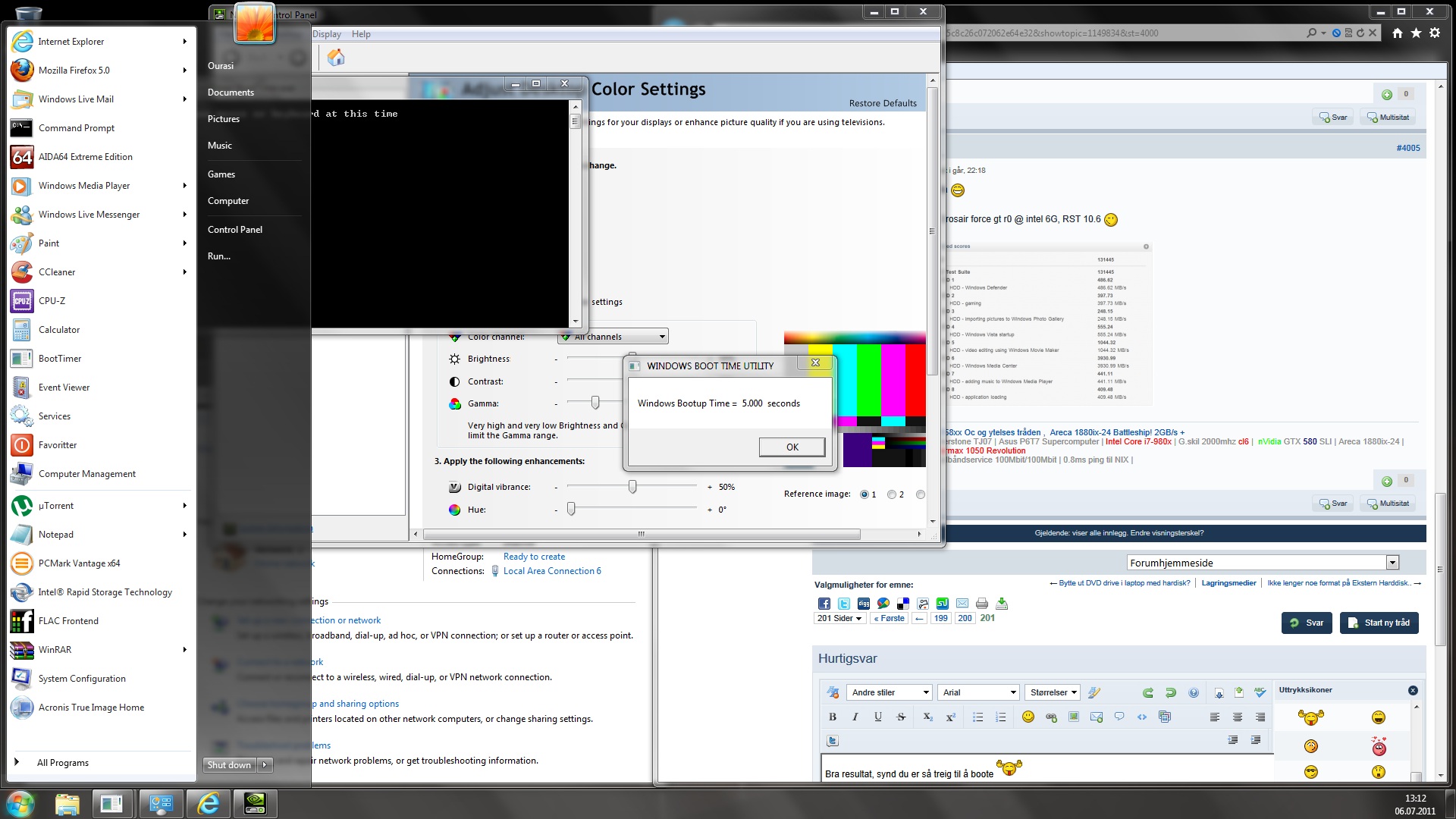Click OK in Windows Boot Time Utility
The image size is (1456, 819).
coord(792,447)
